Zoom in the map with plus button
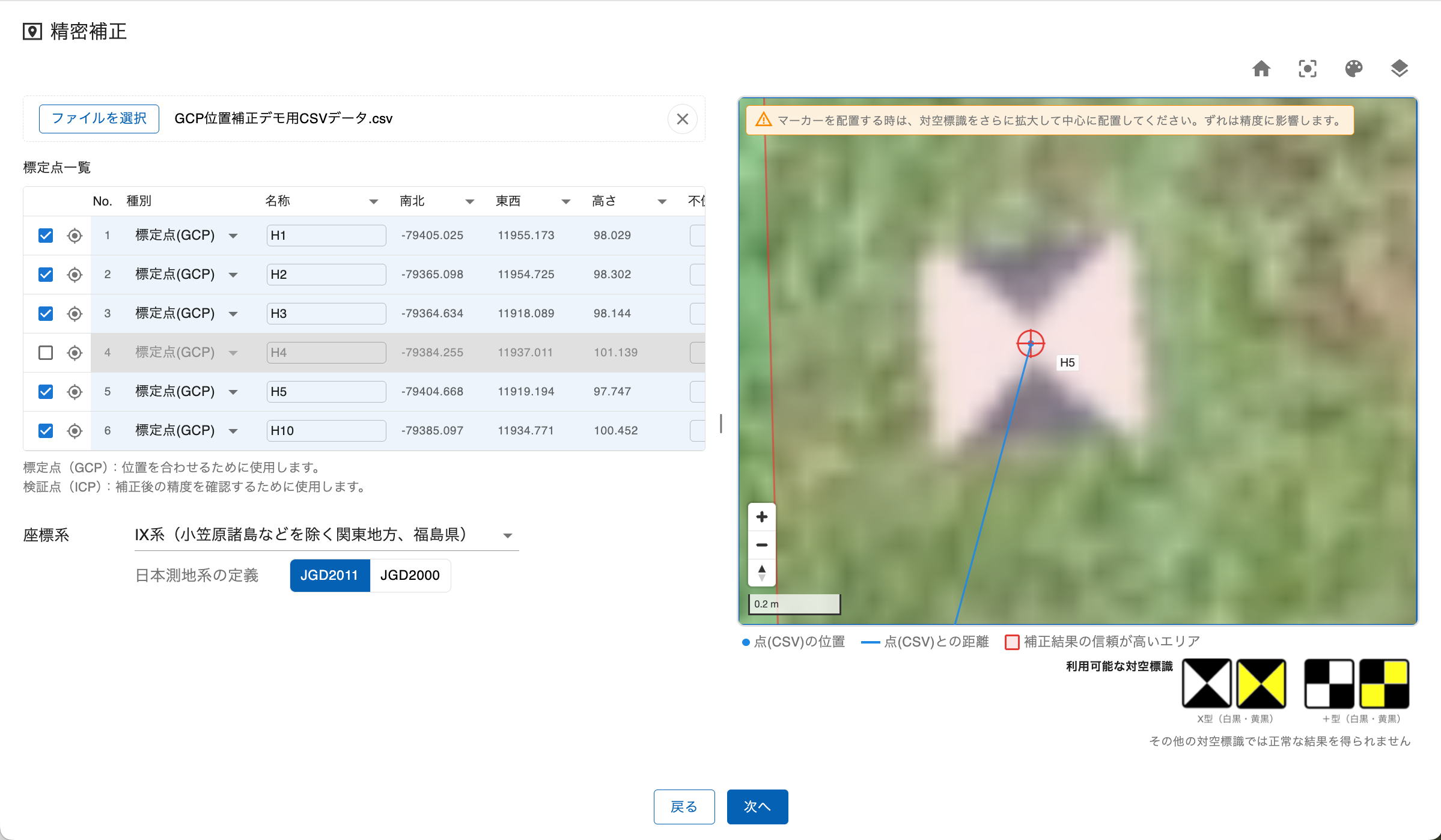Viewport: 1441px width, 840px height. pos(761,517)
